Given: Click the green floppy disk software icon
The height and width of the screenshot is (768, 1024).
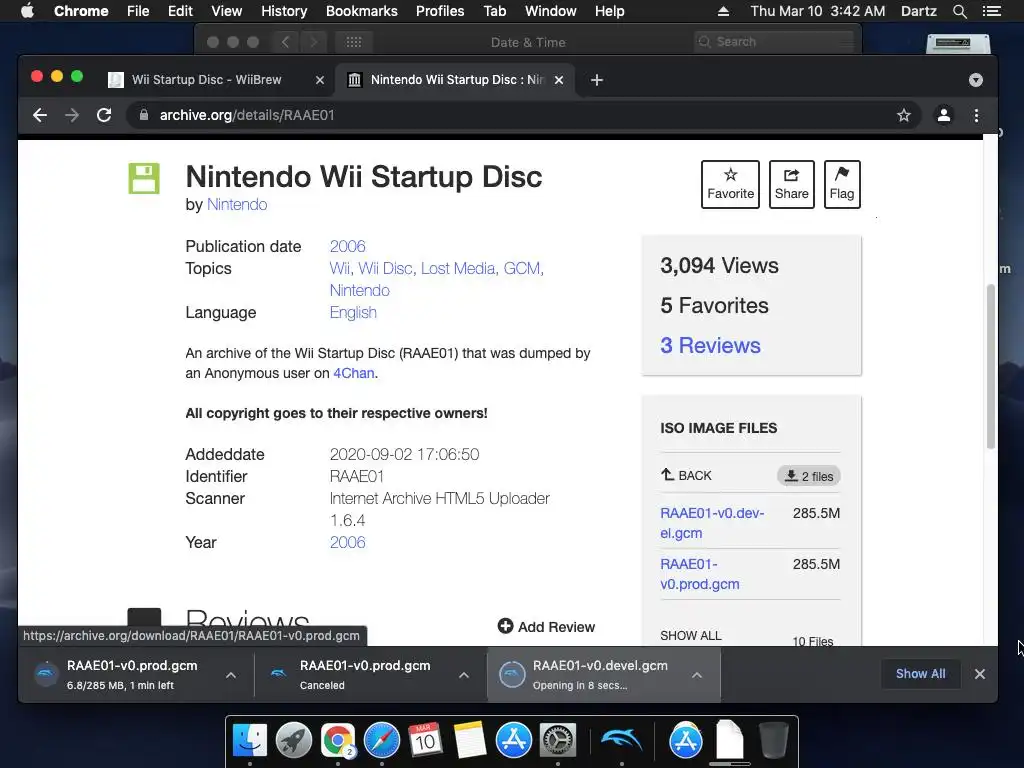Looking at the screenshot, I should tap(144, 178).
